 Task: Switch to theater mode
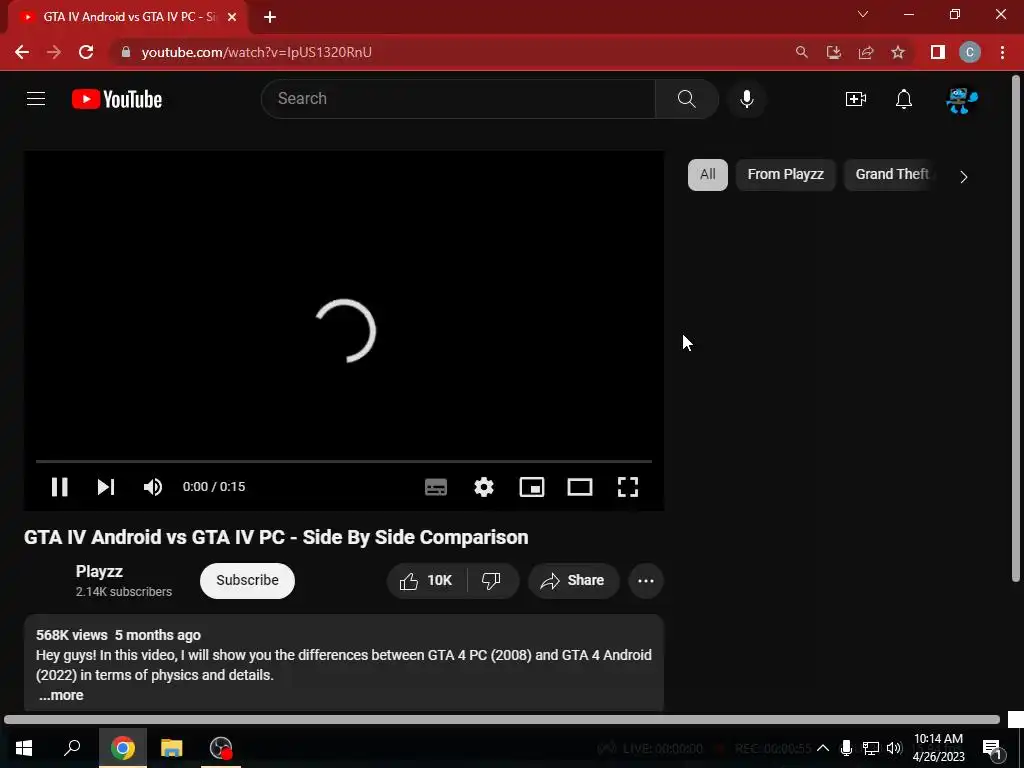click(580, 487)
